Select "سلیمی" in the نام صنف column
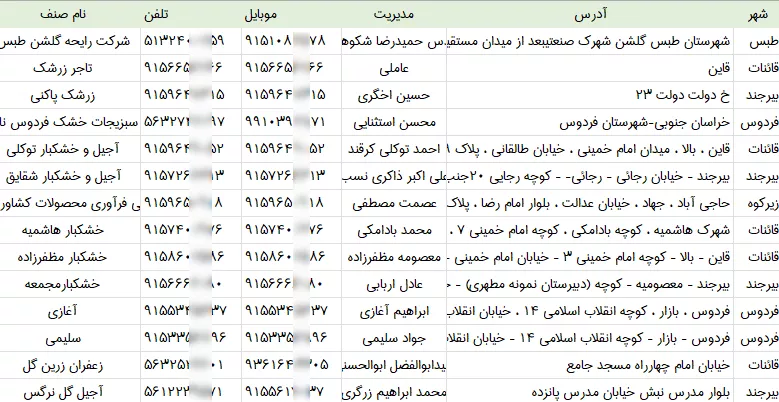779x402 pixels. 63,339
